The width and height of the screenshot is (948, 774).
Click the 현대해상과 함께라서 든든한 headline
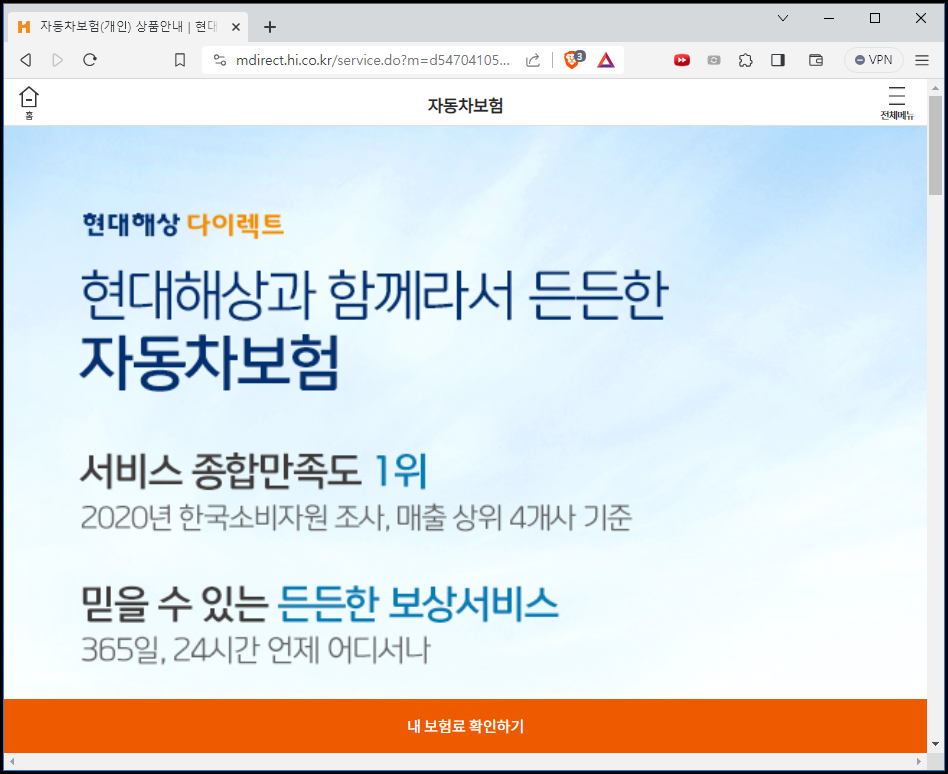374,294
